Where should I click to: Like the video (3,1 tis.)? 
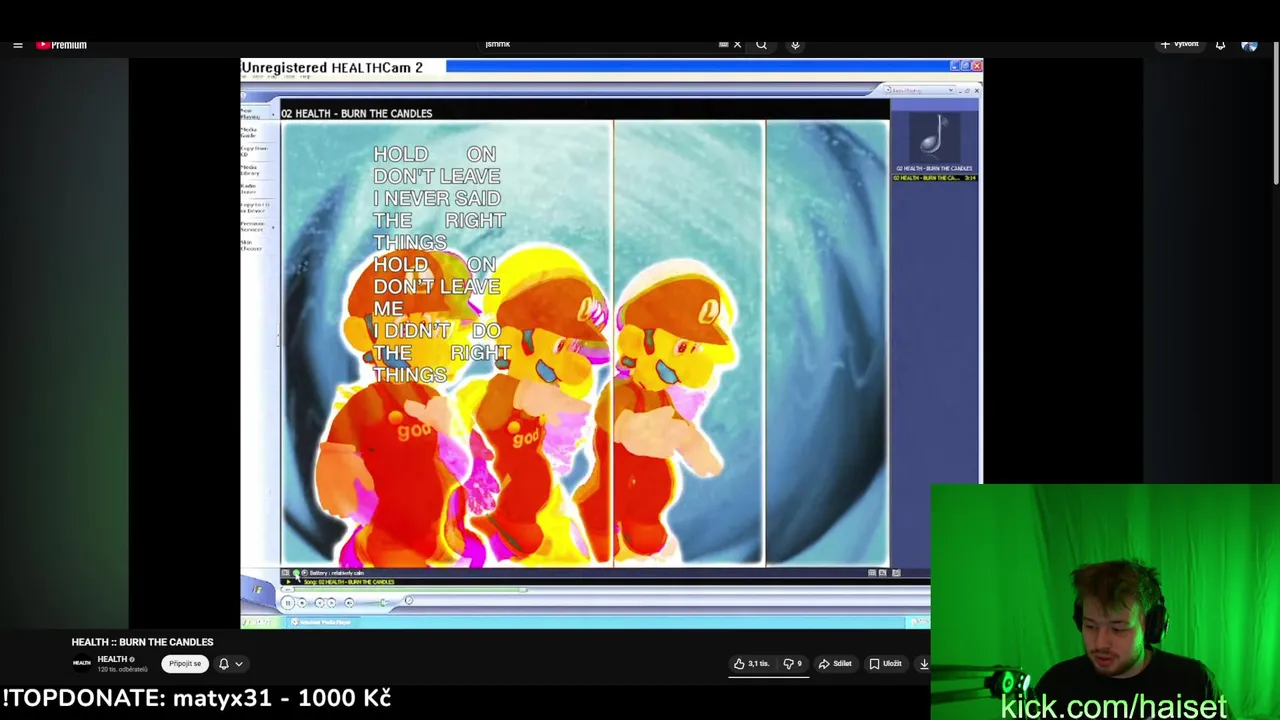(x=752, y=663)
